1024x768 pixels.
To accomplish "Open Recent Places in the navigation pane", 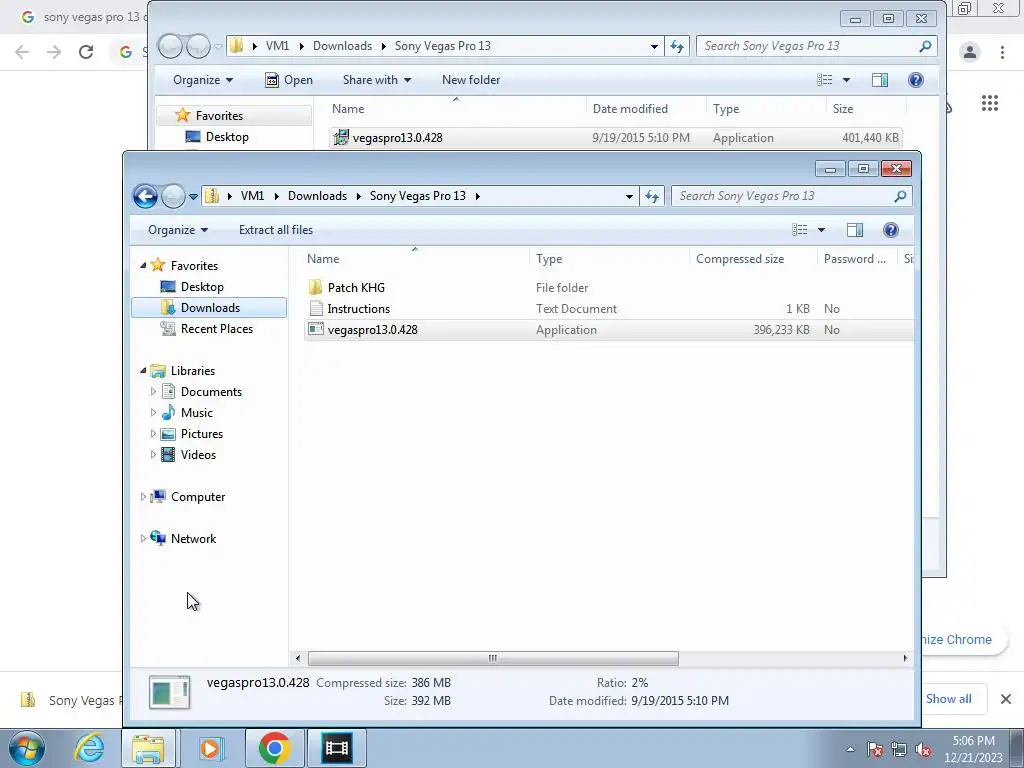I will (x=216, y=328).
